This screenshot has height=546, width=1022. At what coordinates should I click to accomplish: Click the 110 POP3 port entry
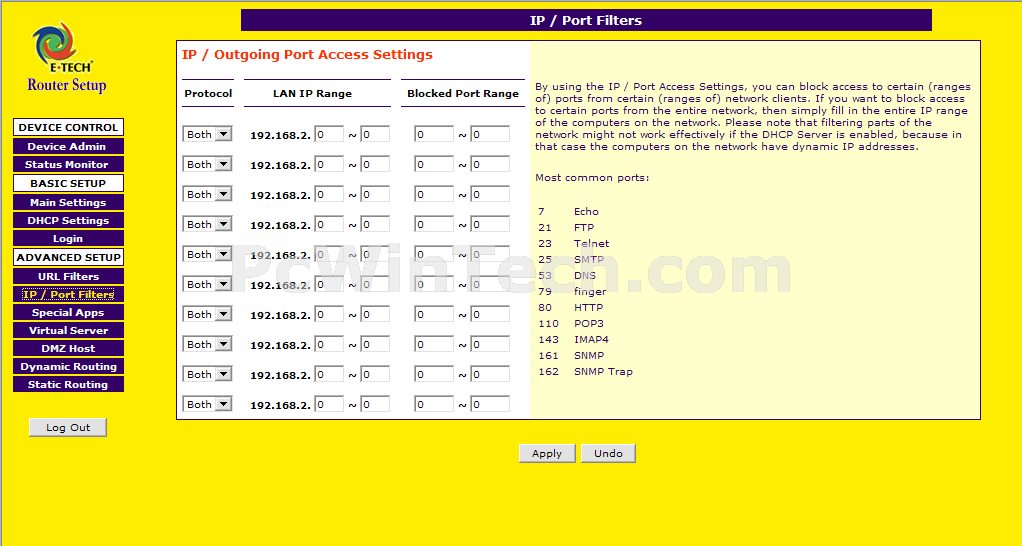[570, 324]
